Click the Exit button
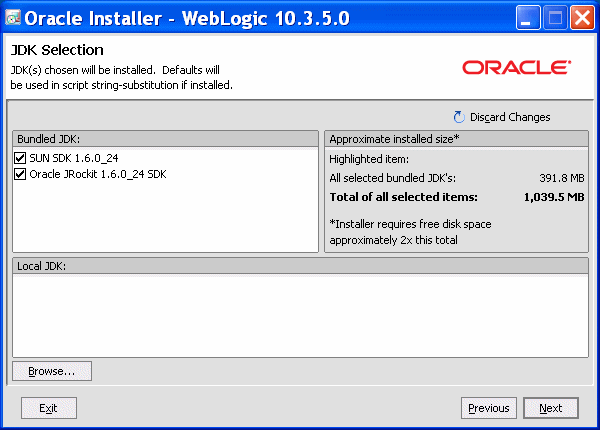This screenshot has width=600, height=430. (49, 408)
